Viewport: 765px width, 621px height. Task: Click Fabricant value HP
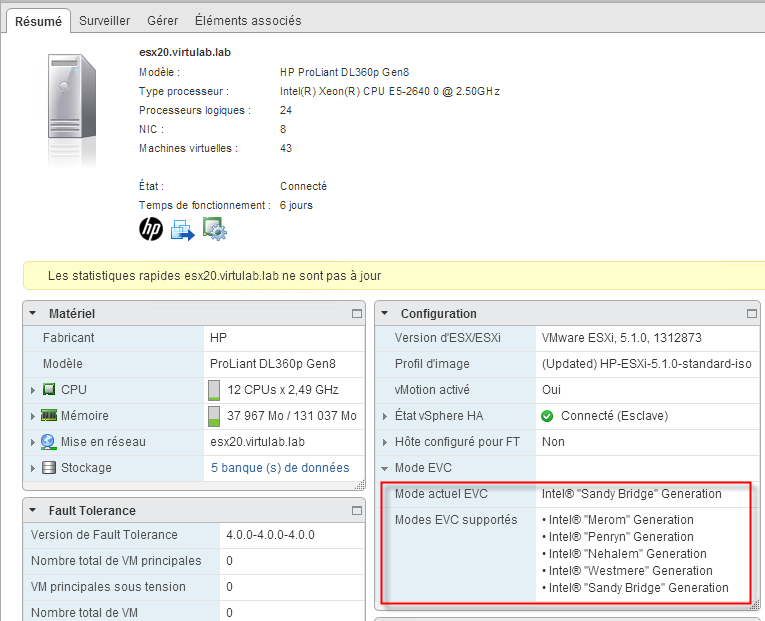(218, 338)
